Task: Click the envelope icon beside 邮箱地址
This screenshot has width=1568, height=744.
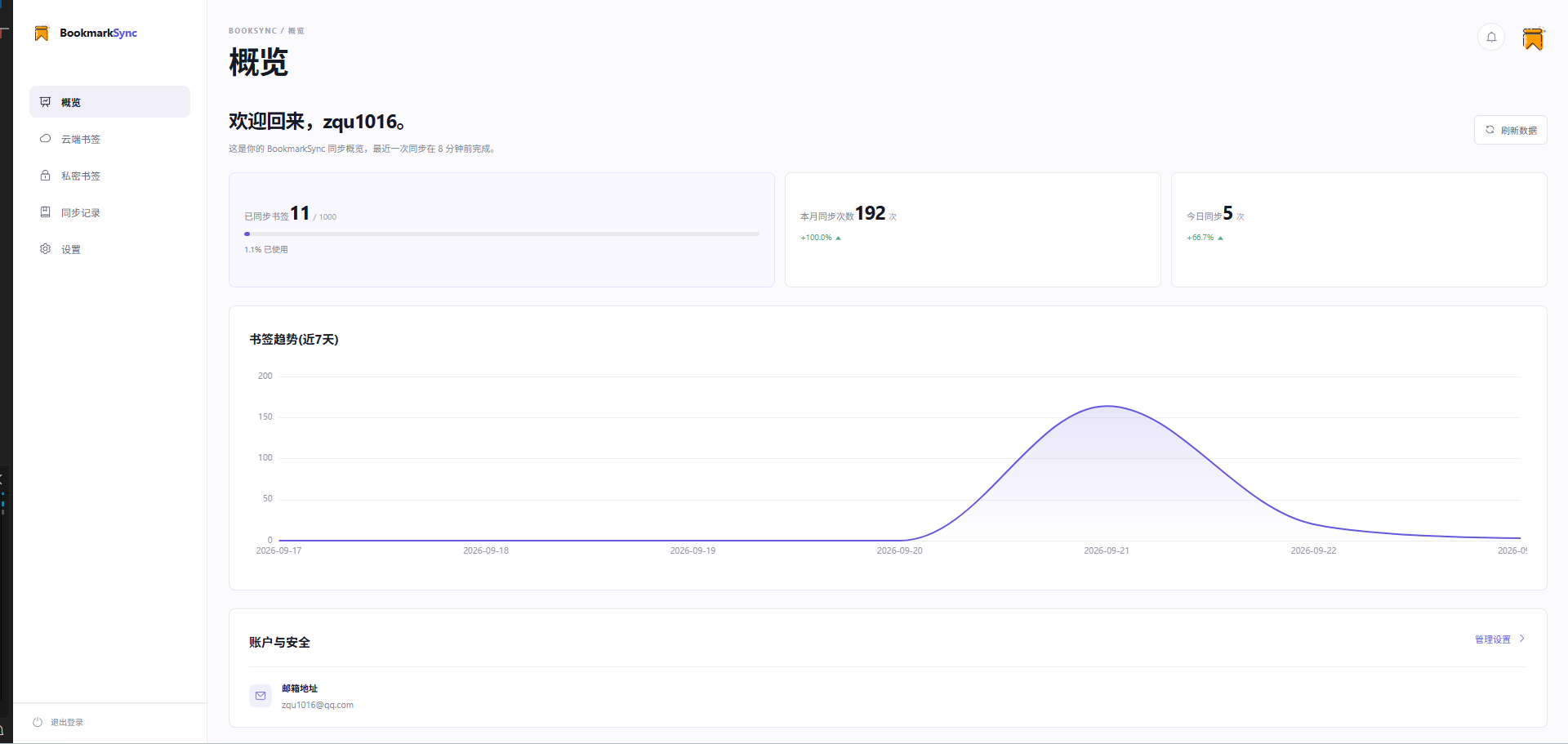Action: point(261,696)
